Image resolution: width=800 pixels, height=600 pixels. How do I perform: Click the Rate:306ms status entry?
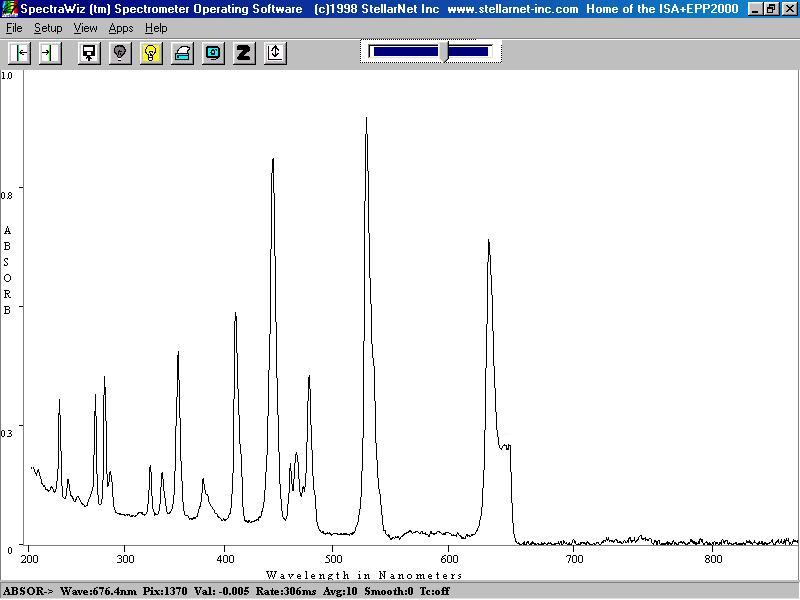(286, 591)
